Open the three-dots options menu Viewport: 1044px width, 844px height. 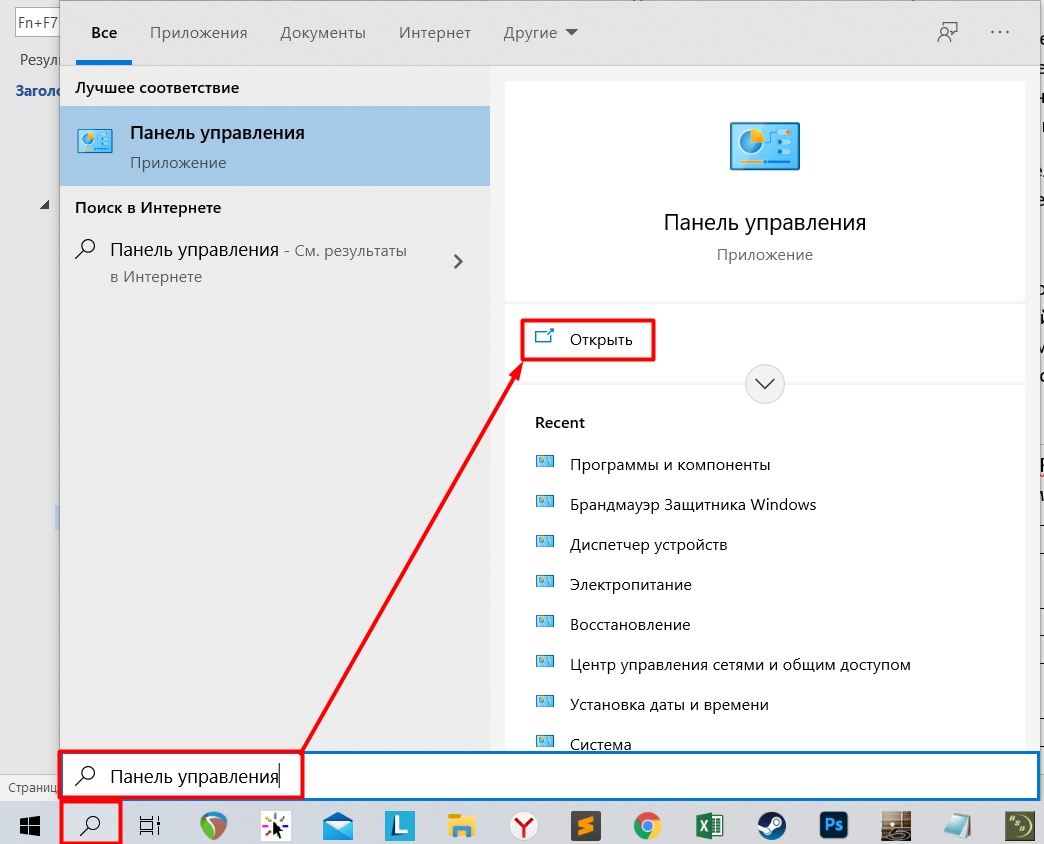pyautogui.click(x=999, y=32)
